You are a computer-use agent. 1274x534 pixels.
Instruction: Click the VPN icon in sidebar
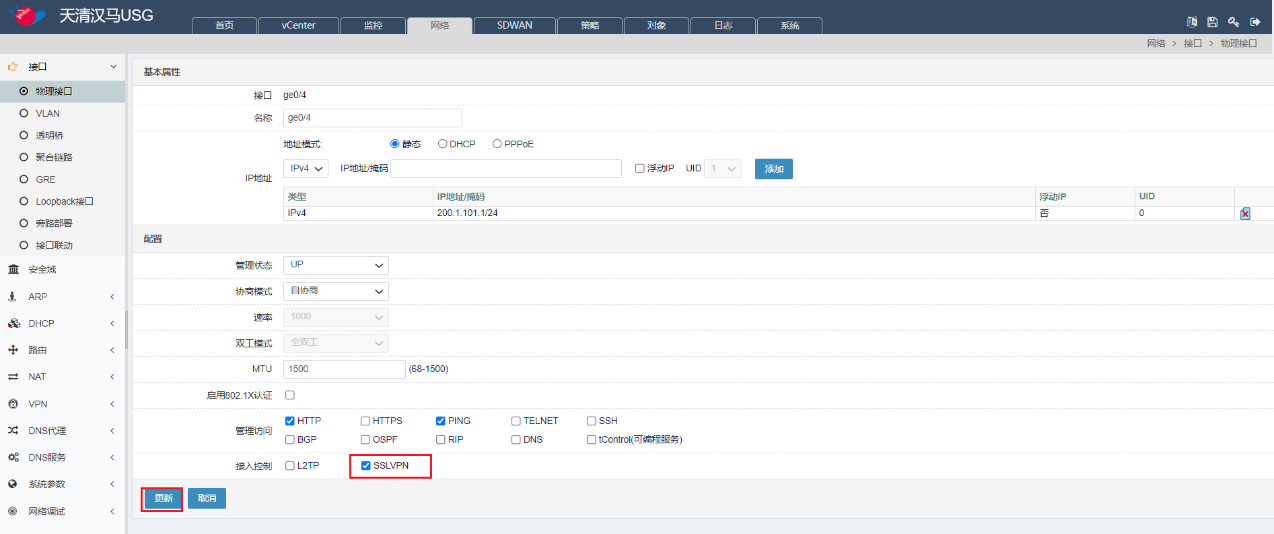click(13, 404)
